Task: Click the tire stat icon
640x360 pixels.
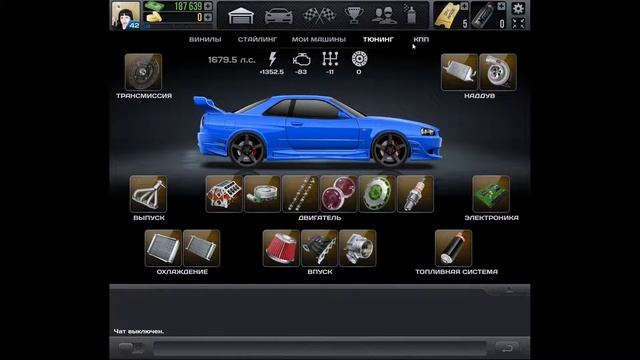Action: click(359, 59)
